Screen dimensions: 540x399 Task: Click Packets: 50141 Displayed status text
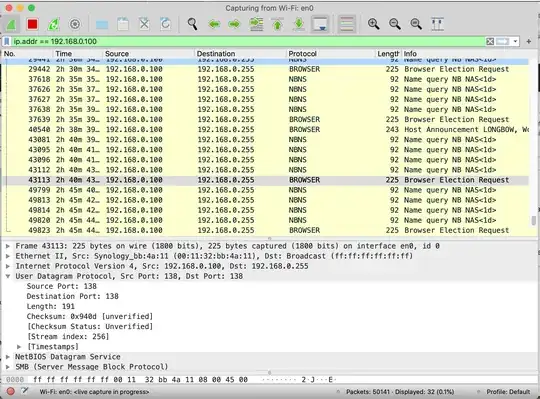400,392
